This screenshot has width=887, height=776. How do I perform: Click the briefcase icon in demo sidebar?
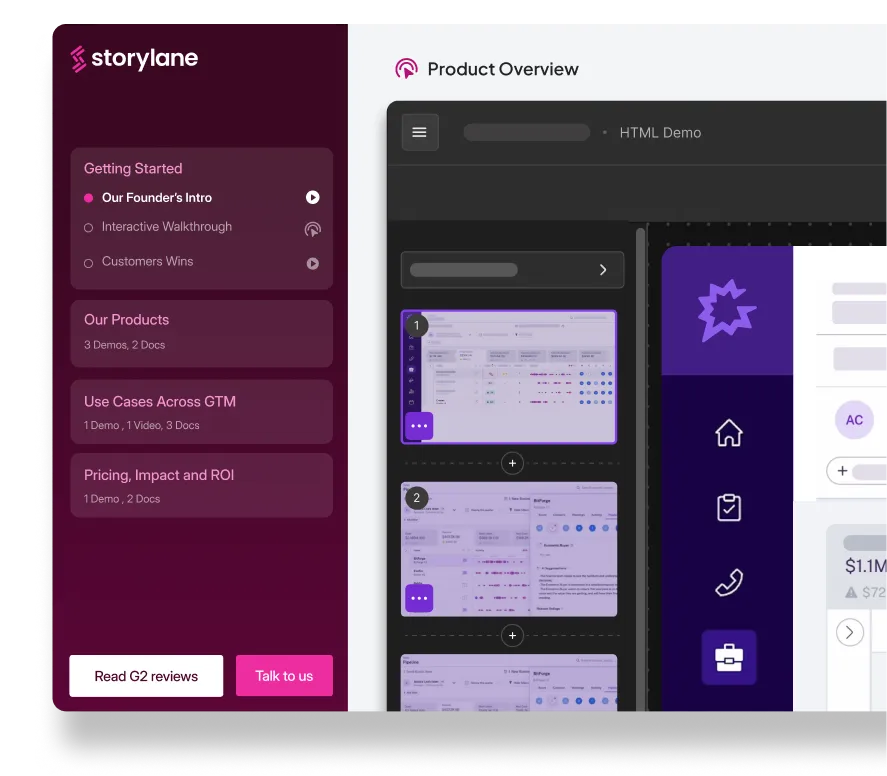(x=729, y=657)
